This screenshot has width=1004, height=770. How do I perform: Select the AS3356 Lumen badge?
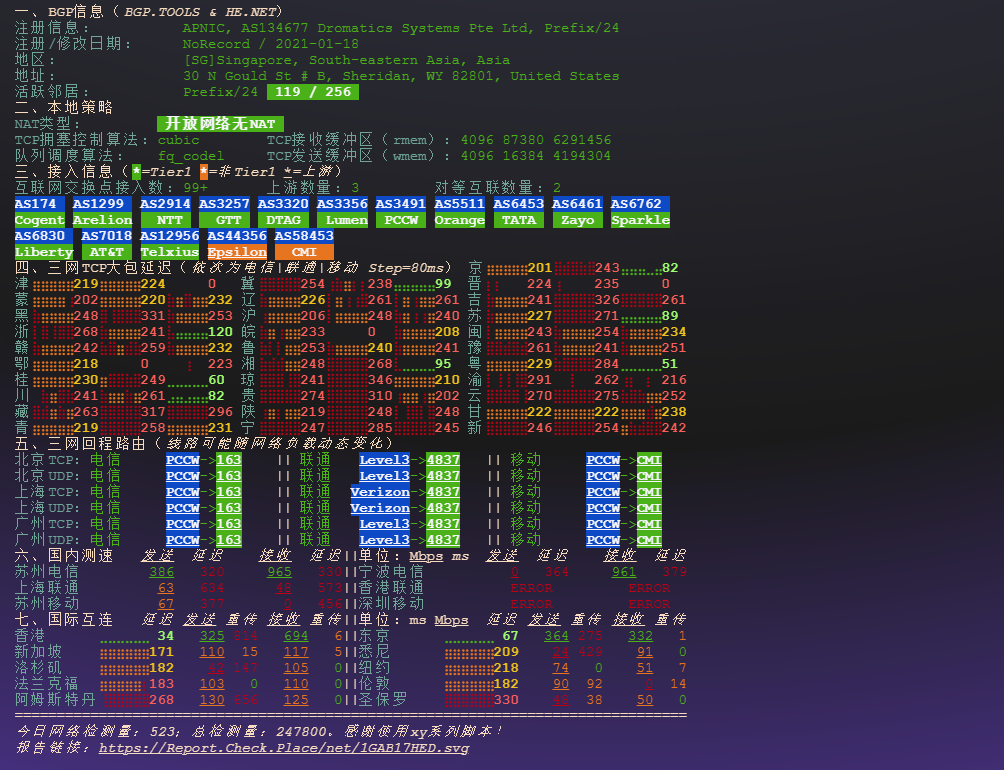pos(343,212)
